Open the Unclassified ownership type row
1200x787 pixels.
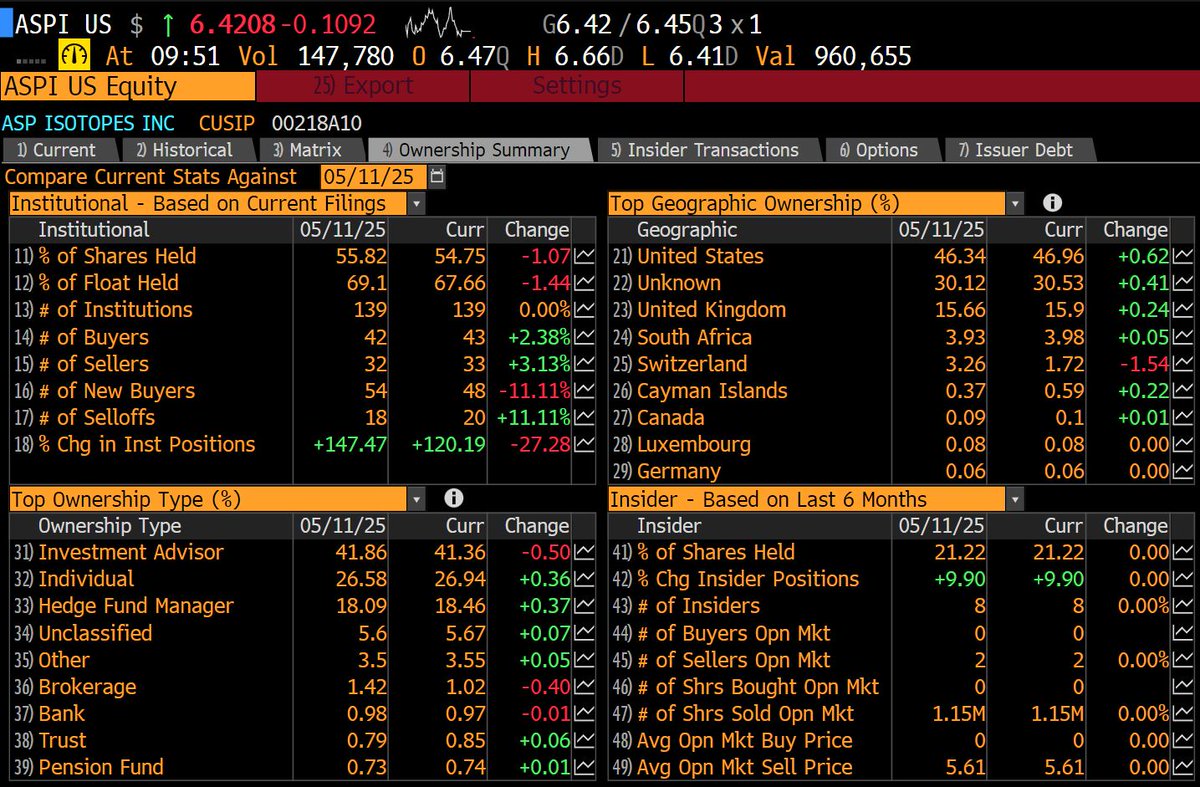click(x=302, y=633)
